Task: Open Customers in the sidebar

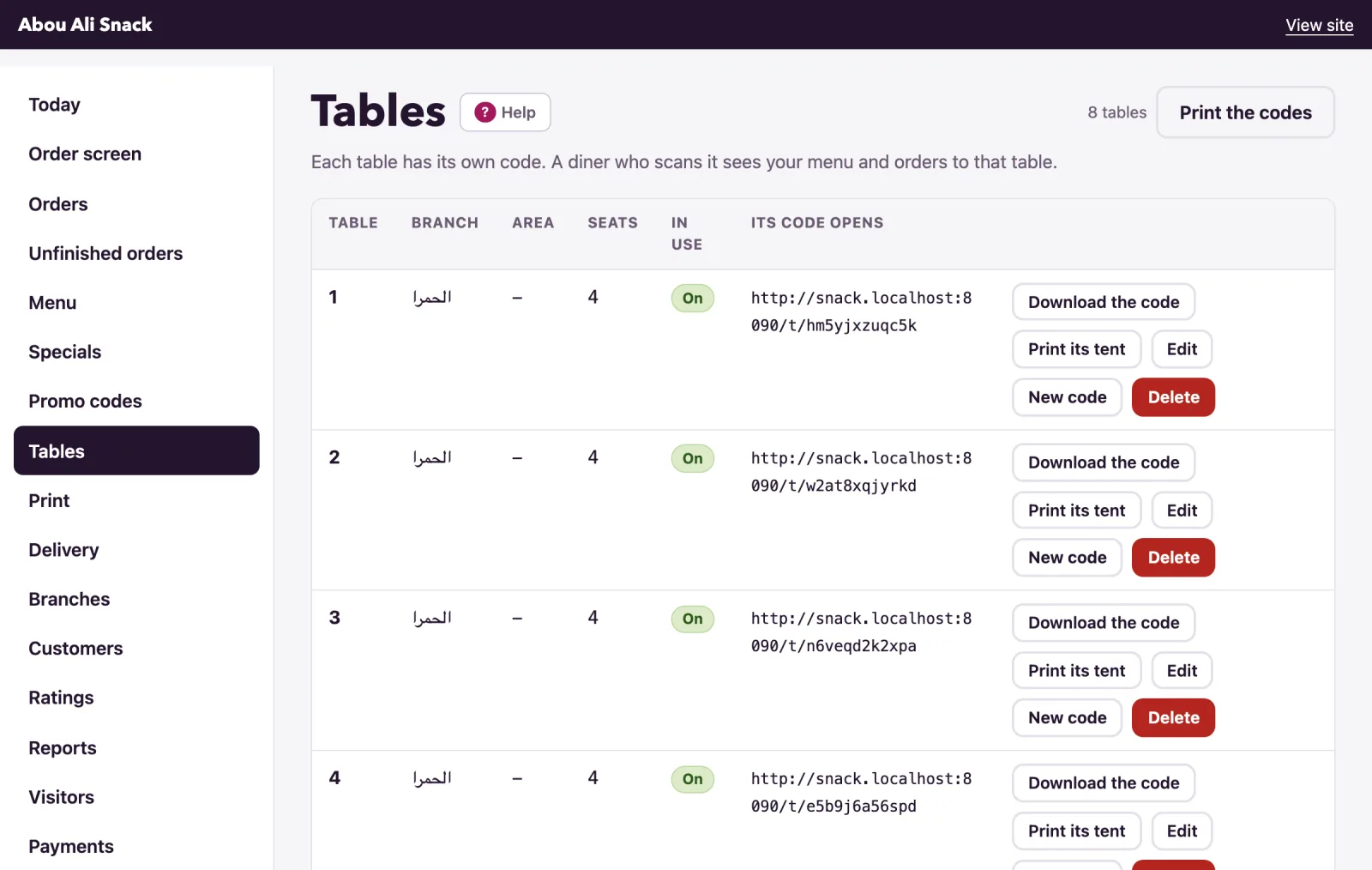Action: coord(136,649)
